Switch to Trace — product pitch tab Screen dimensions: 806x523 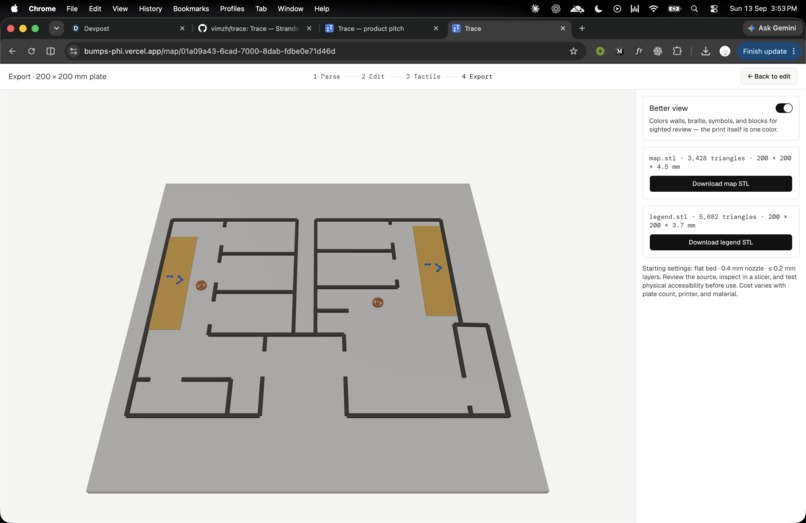(x=382, y=29)
